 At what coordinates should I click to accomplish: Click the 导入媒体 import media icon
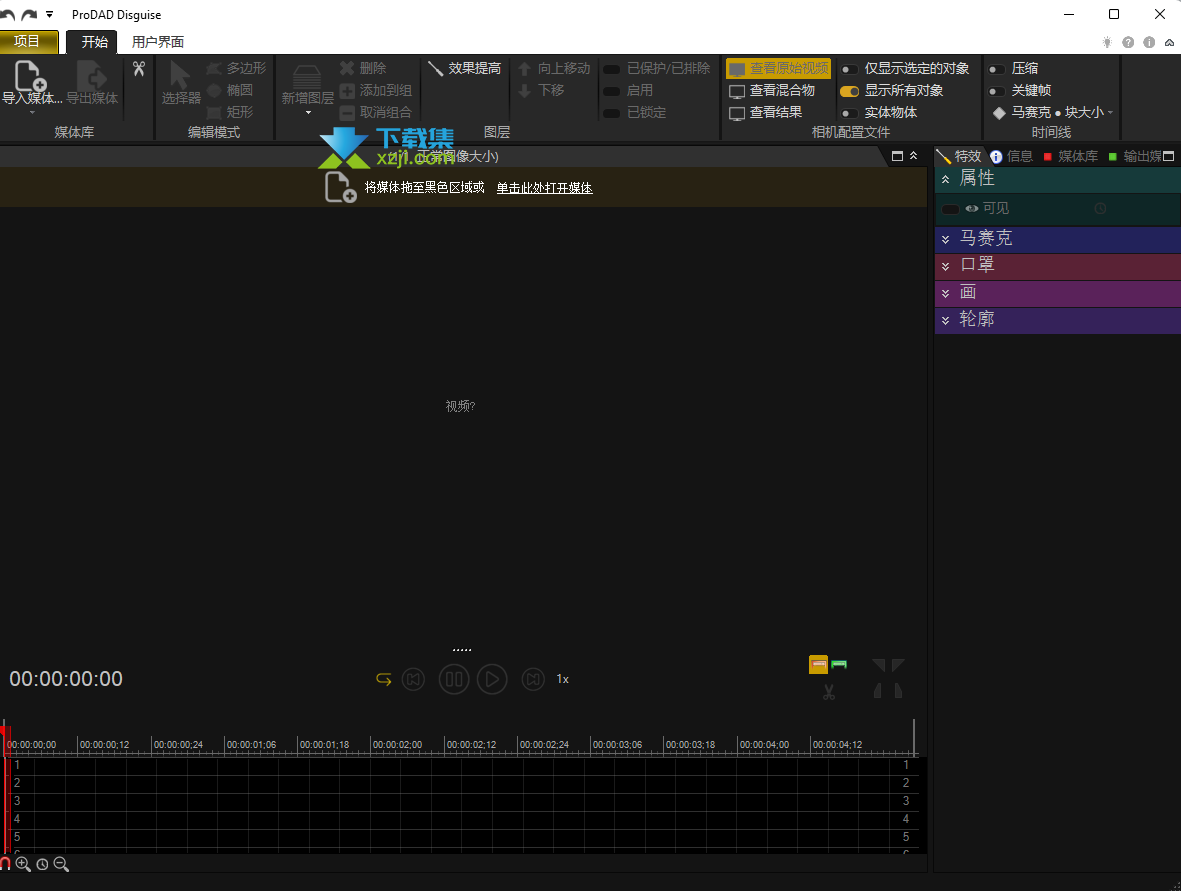point(31,77)
